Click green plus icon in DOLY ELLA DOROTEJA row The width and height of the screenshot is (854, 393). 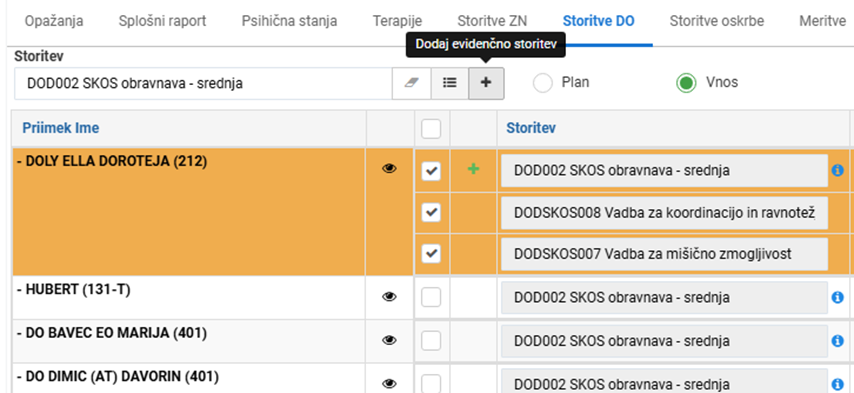474,170
